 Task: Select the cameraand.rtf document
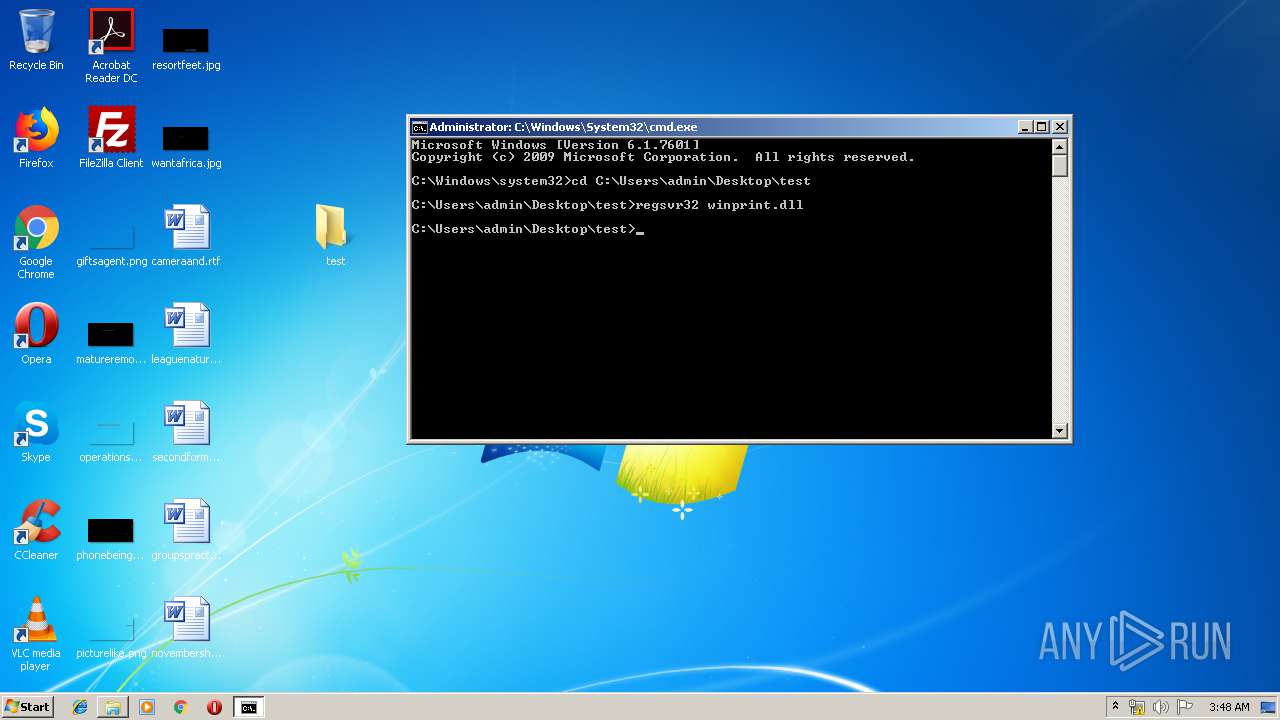186,237
